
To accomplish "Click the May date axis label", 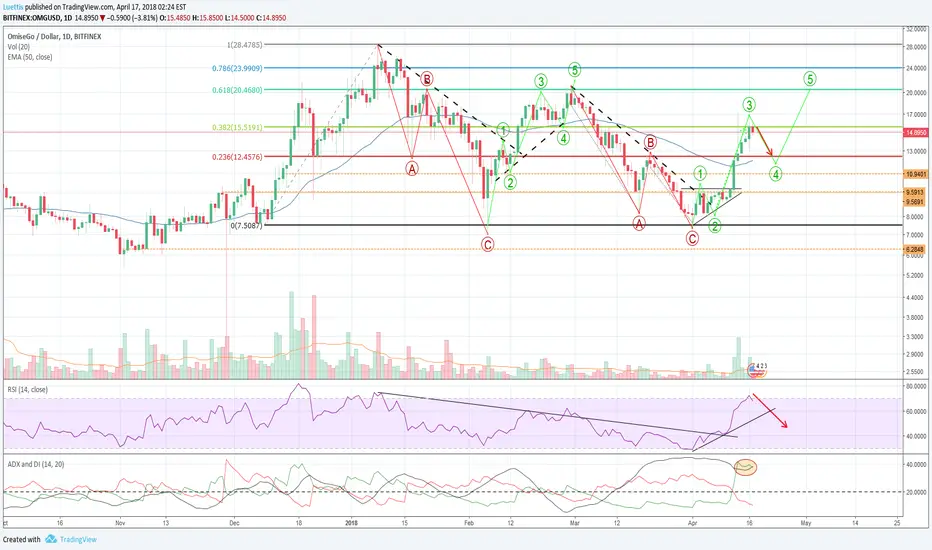I will point(806,523).
